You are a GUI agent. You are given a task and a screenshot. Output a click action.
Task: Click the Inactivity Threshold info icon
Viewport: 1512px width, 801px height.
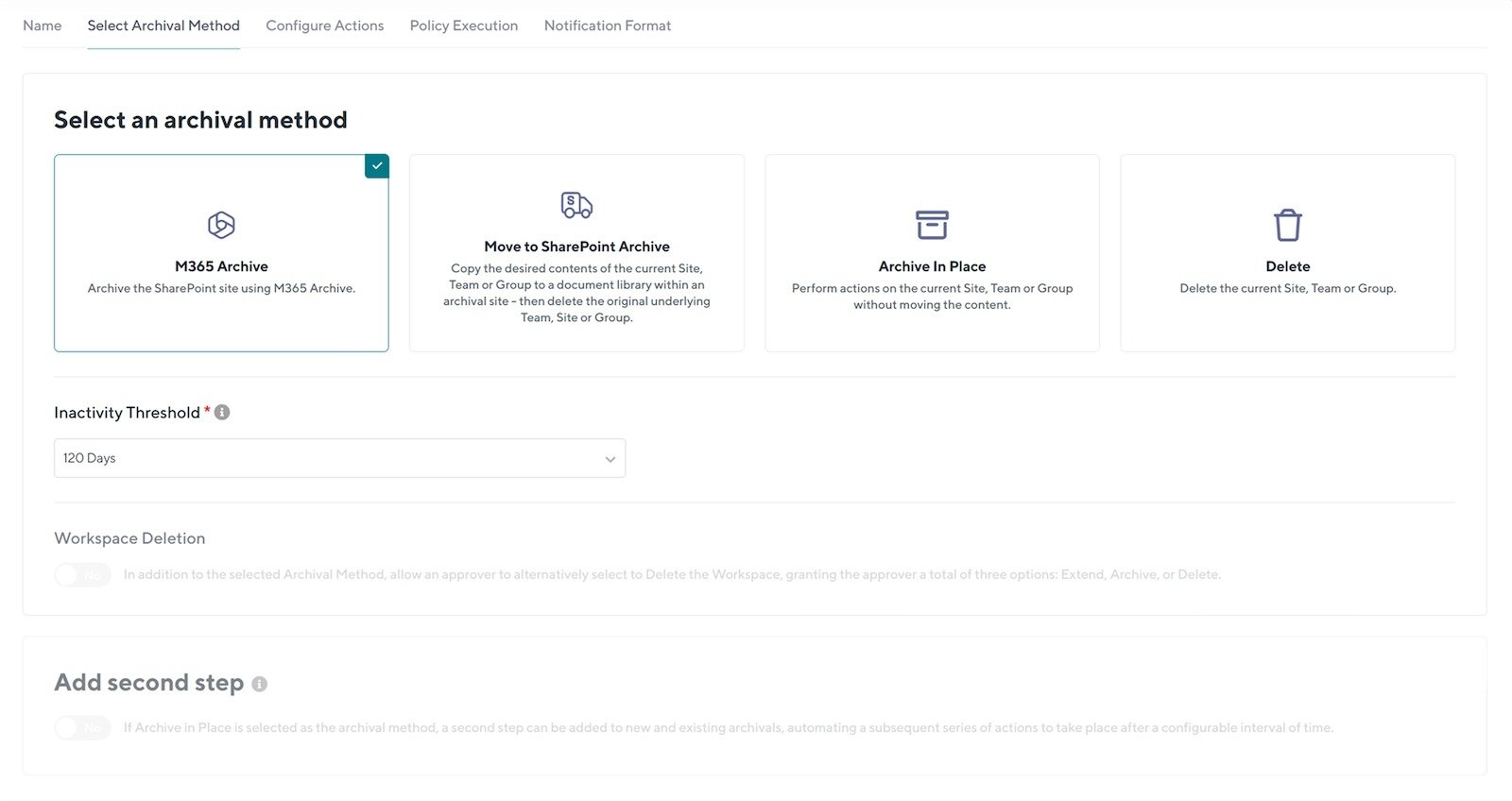222,413
